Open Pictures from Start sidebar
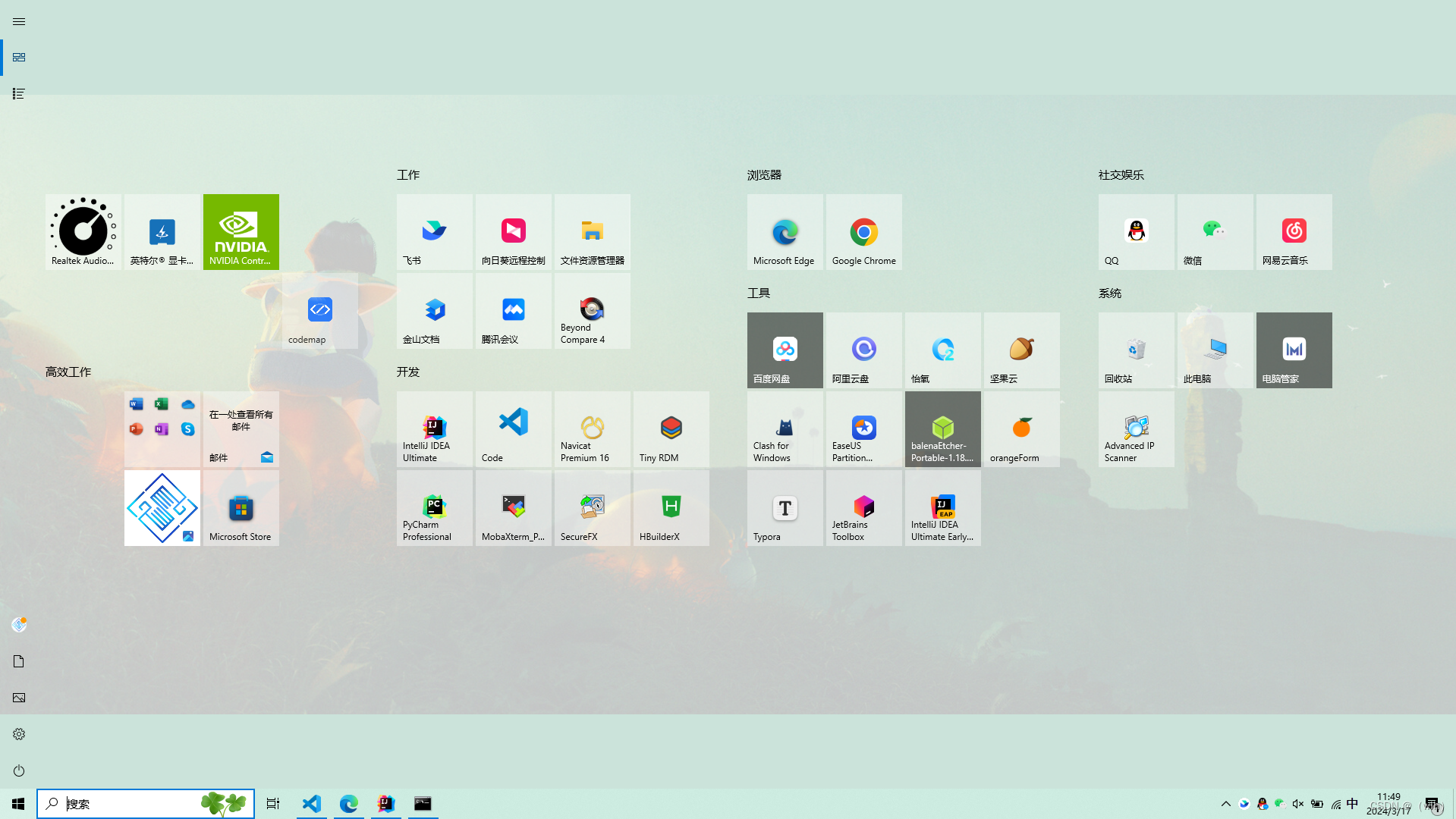1456x819 pixels. point(19,698)
